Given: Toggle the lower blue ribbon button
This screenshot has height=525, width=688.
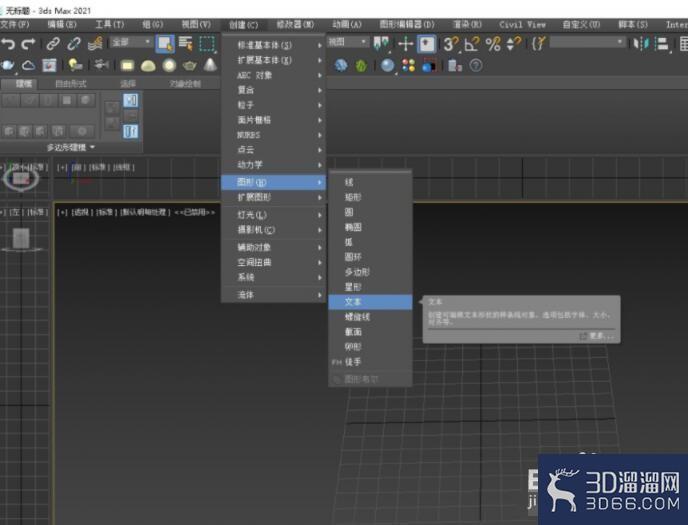Looking at the screenshot, I should tap(130, 131).
